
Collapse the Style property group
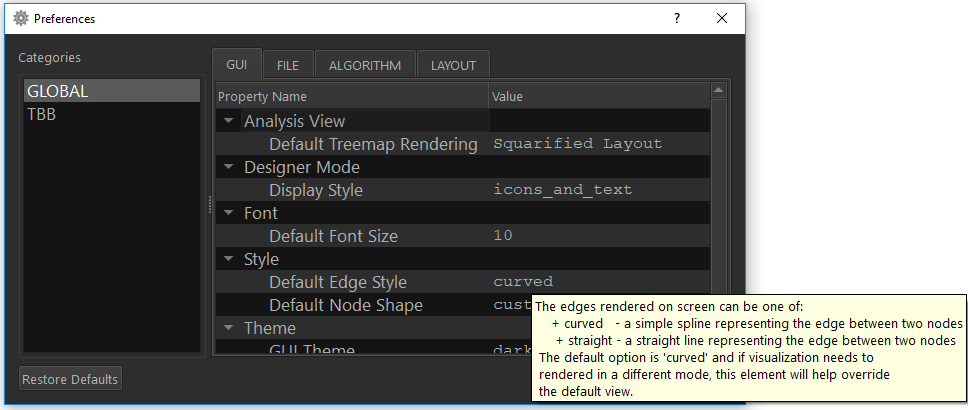coord(229,259)
